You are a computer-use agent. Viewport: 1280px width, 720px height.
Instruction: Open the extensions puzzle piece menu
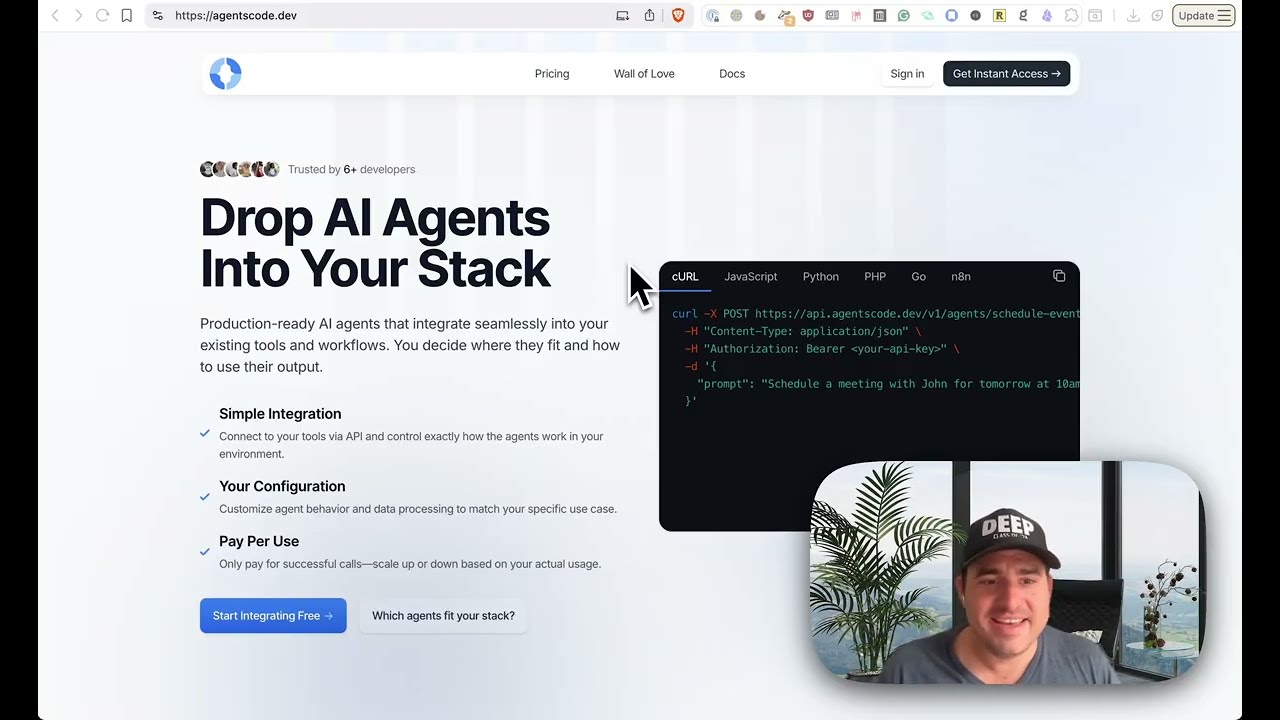(x=1071, y=15)
